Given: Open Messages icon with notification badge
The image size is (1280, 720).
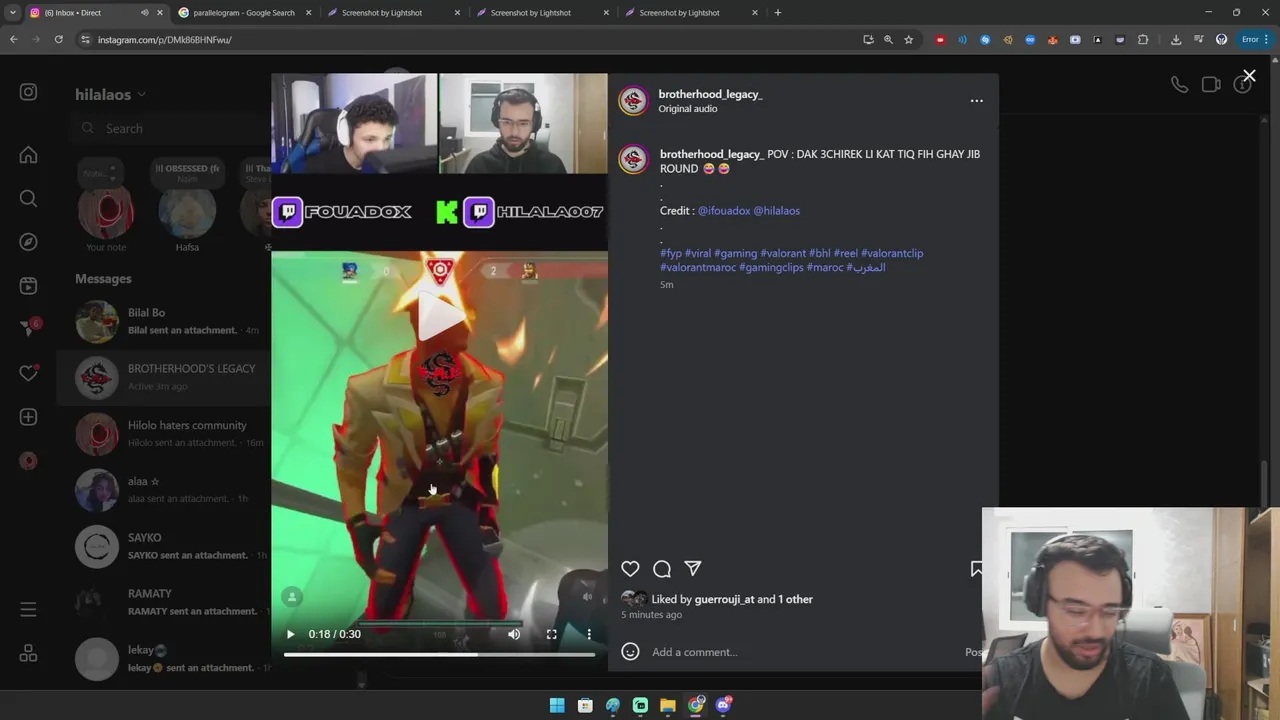Looking at the screenshot, I should point(28,329).
